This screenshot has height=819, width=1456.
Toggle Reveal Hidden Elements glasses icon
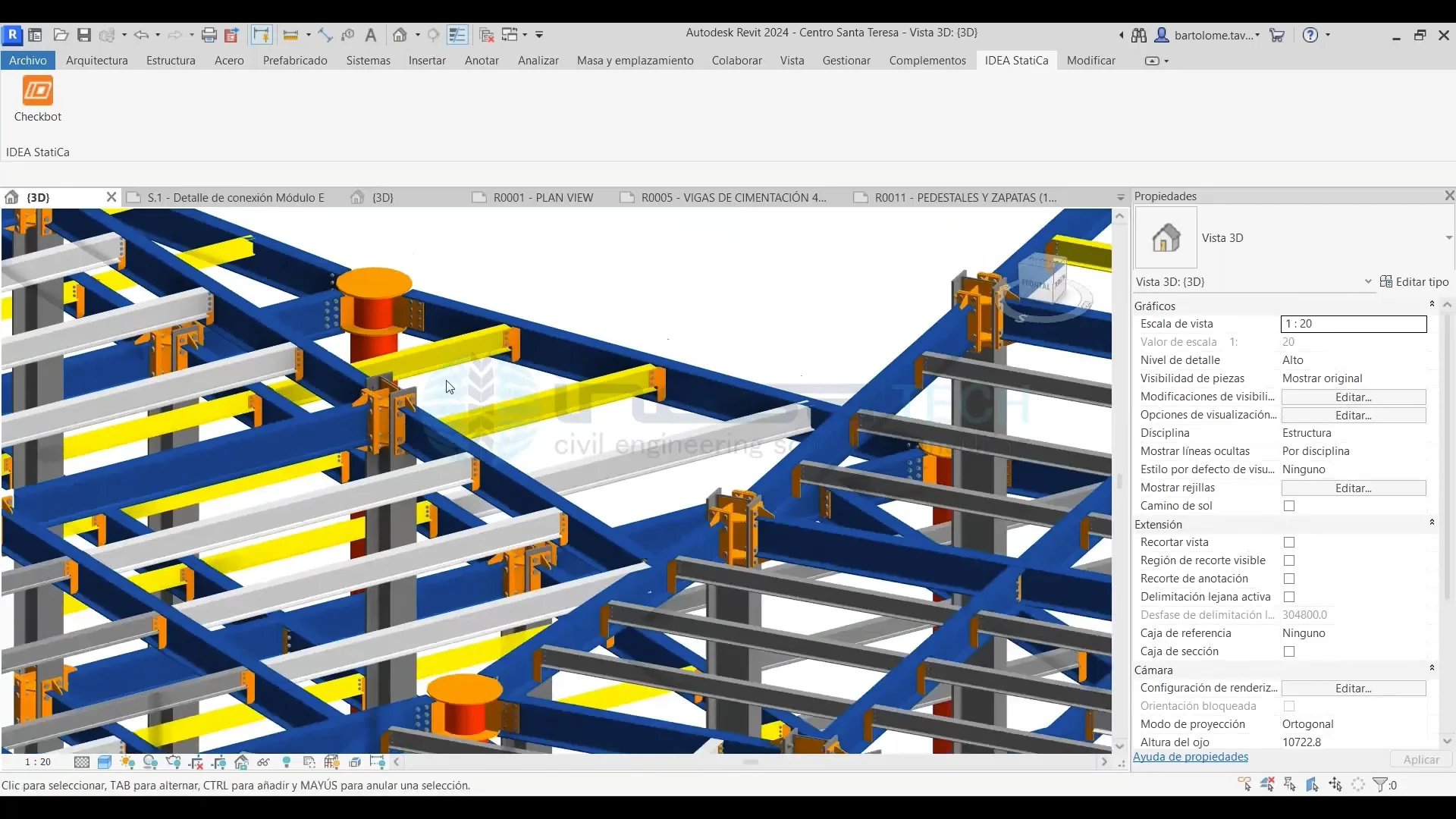pos(264,761)
